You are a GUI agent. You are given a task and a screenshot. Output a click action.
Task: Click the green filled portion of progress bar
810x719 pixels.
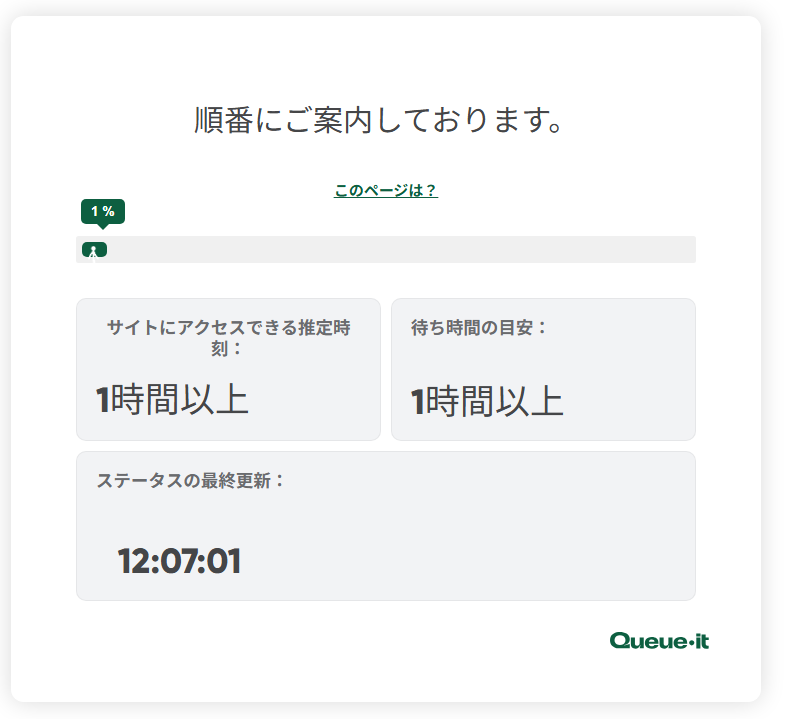(95, 249)
